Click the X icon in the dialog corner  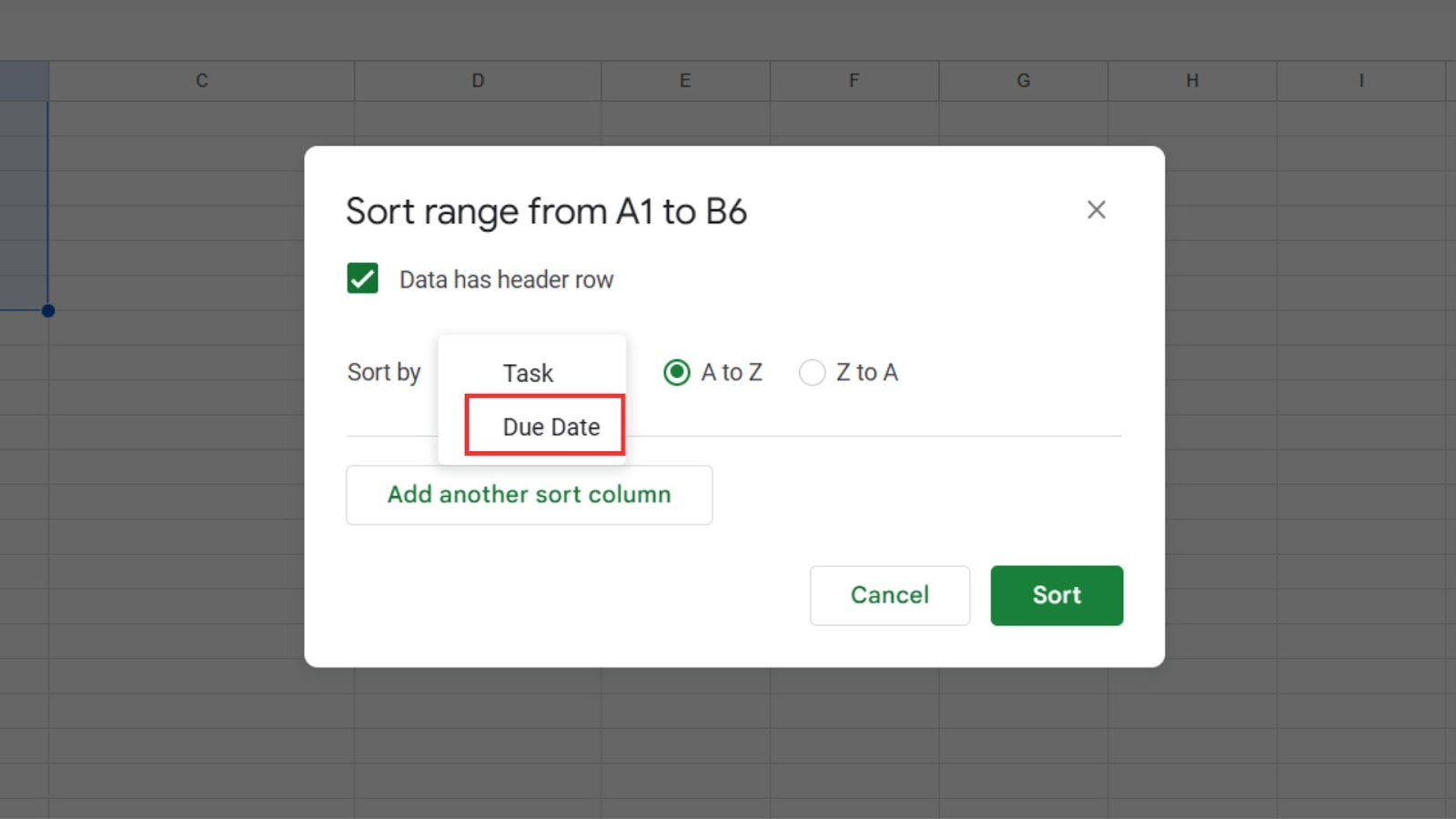(1097, 210)
